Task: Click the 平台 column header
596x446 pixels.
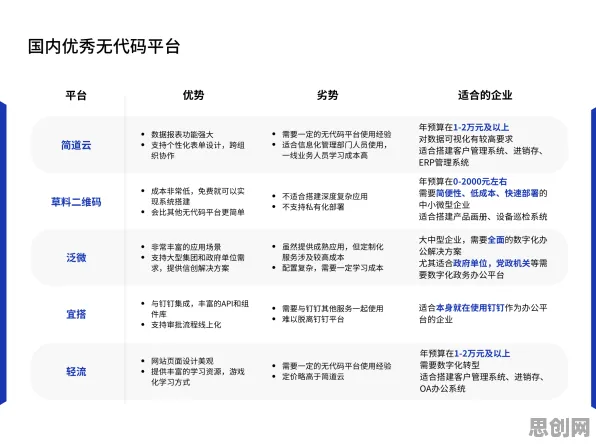Action: tap(76, 95)
